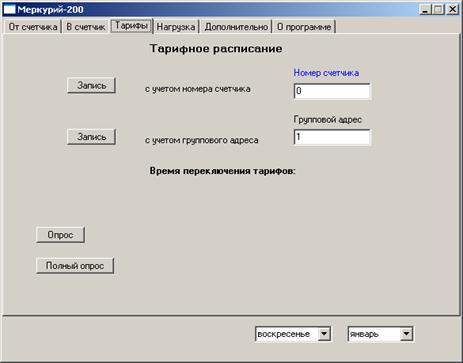The width and height of the screenshot is (463, 363).
Task: Click the «Групповой адрес» label
Action: click(x=328, y=119)
